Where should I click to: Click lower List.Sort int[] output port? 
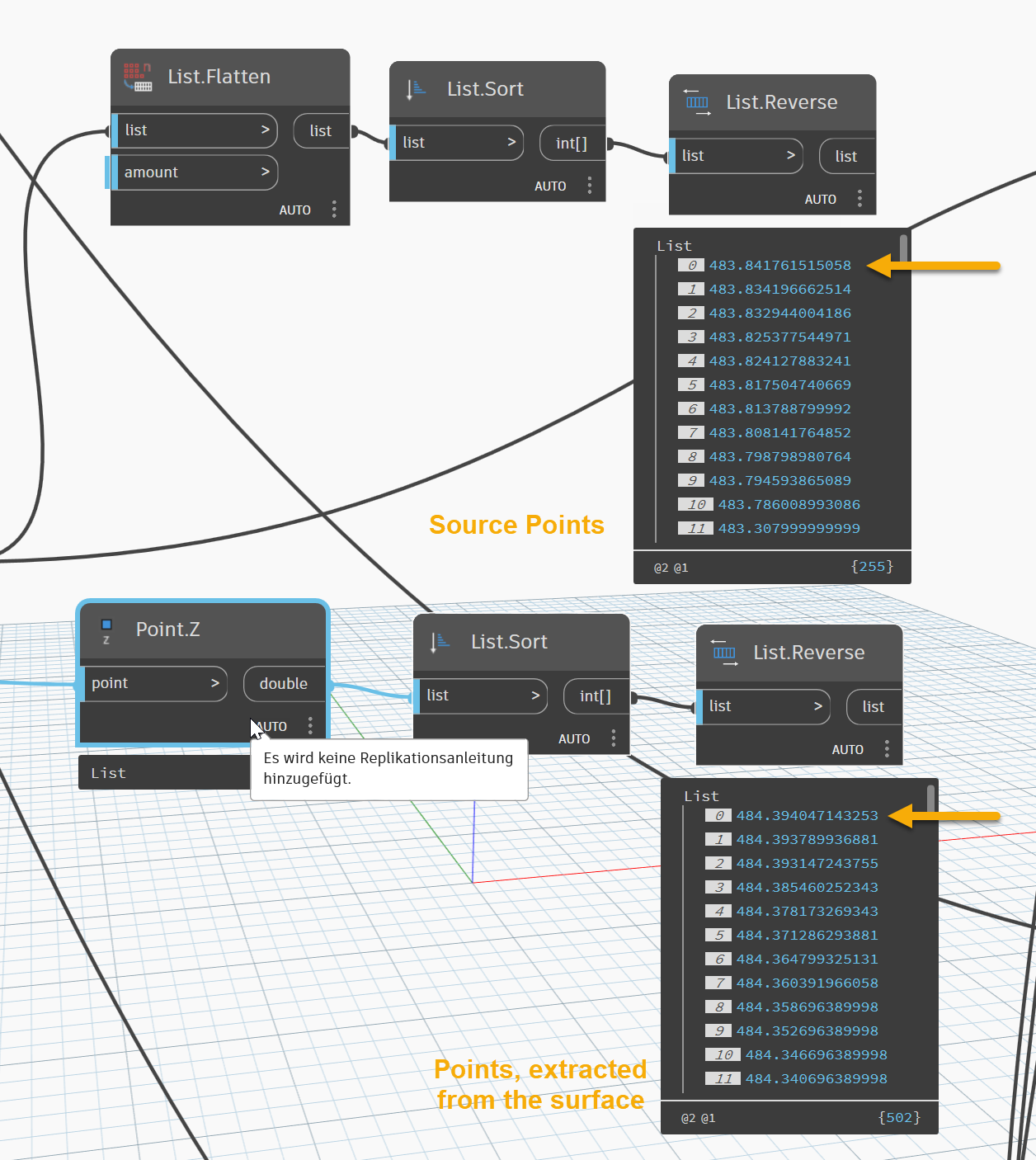pyautogui.click(x=596, y=696)
